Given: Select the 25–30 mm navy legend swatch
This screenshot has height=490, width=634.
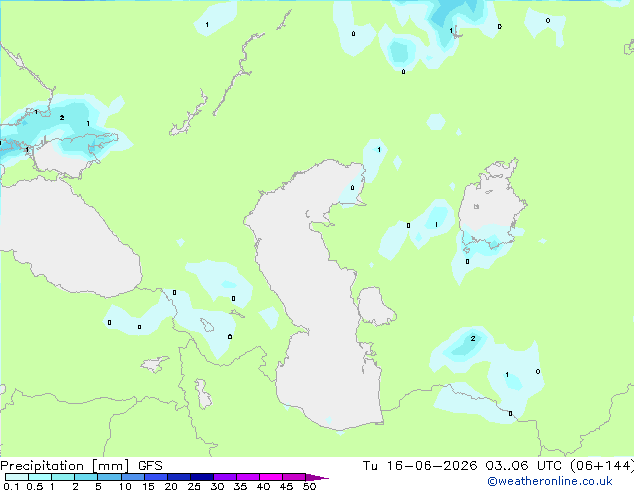Looking at the screenshot, I should coord(201,477).
